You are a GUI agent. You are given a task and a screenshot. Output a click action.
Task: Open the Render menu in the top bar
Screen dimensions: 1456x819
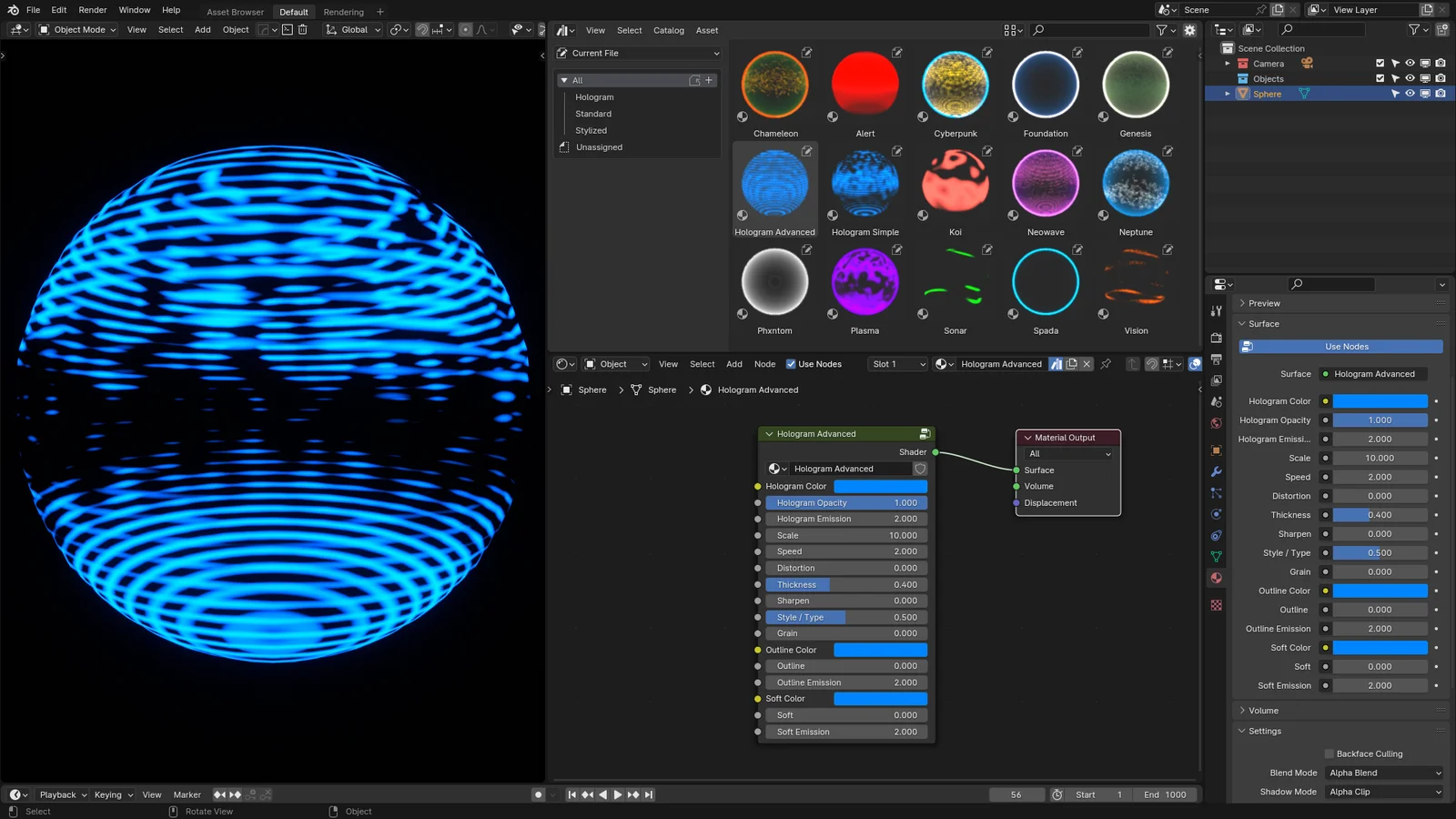[x=92, y=10]
